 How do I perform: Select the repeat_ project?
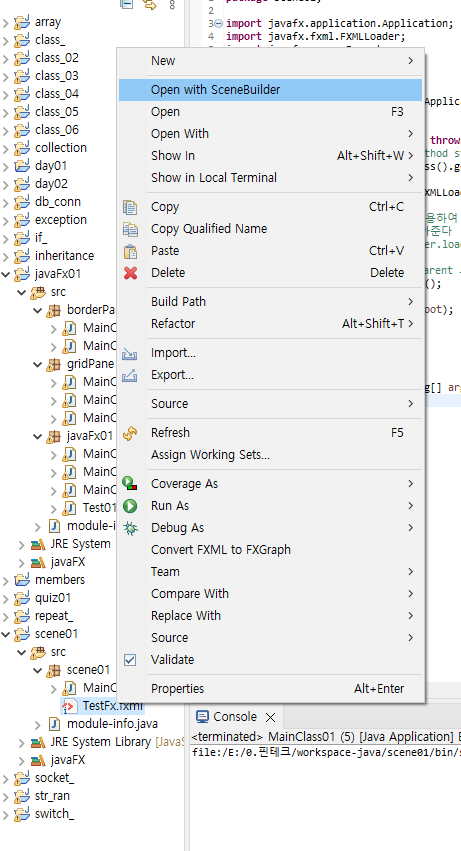54,616
